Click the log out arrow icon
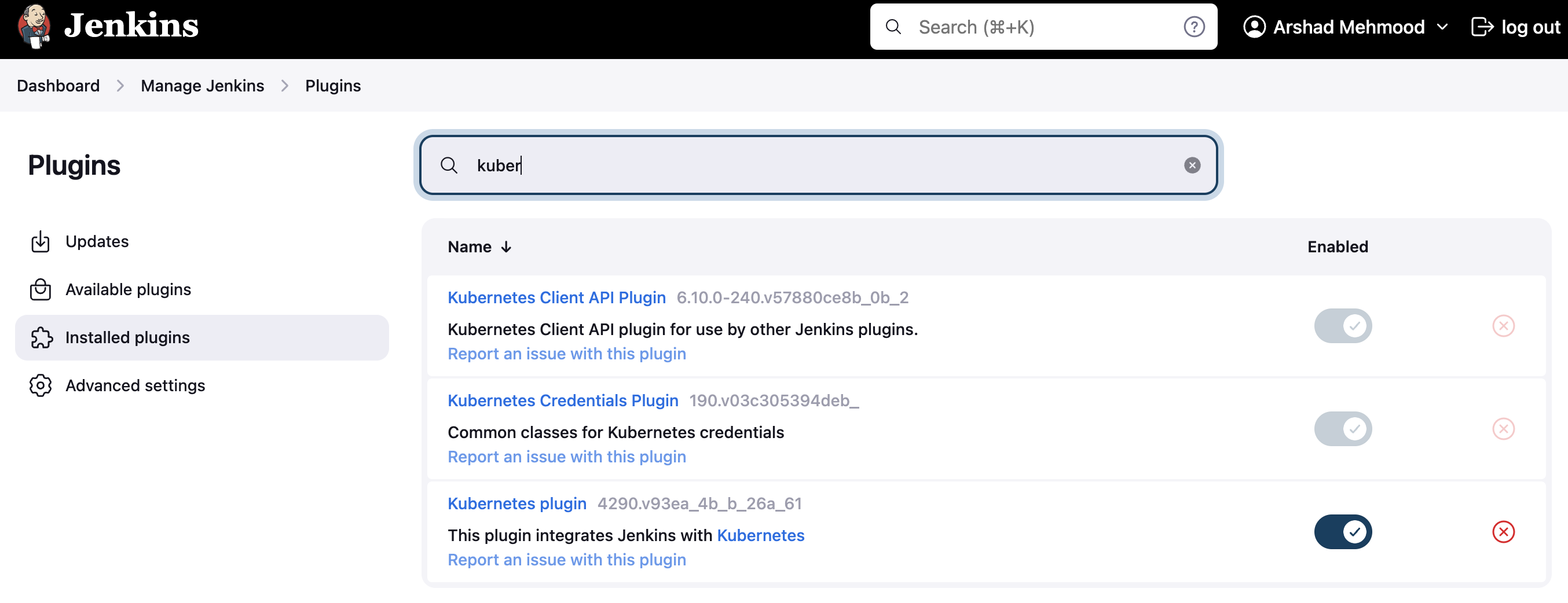1568x603 pixels. (x=1482, y=27)
